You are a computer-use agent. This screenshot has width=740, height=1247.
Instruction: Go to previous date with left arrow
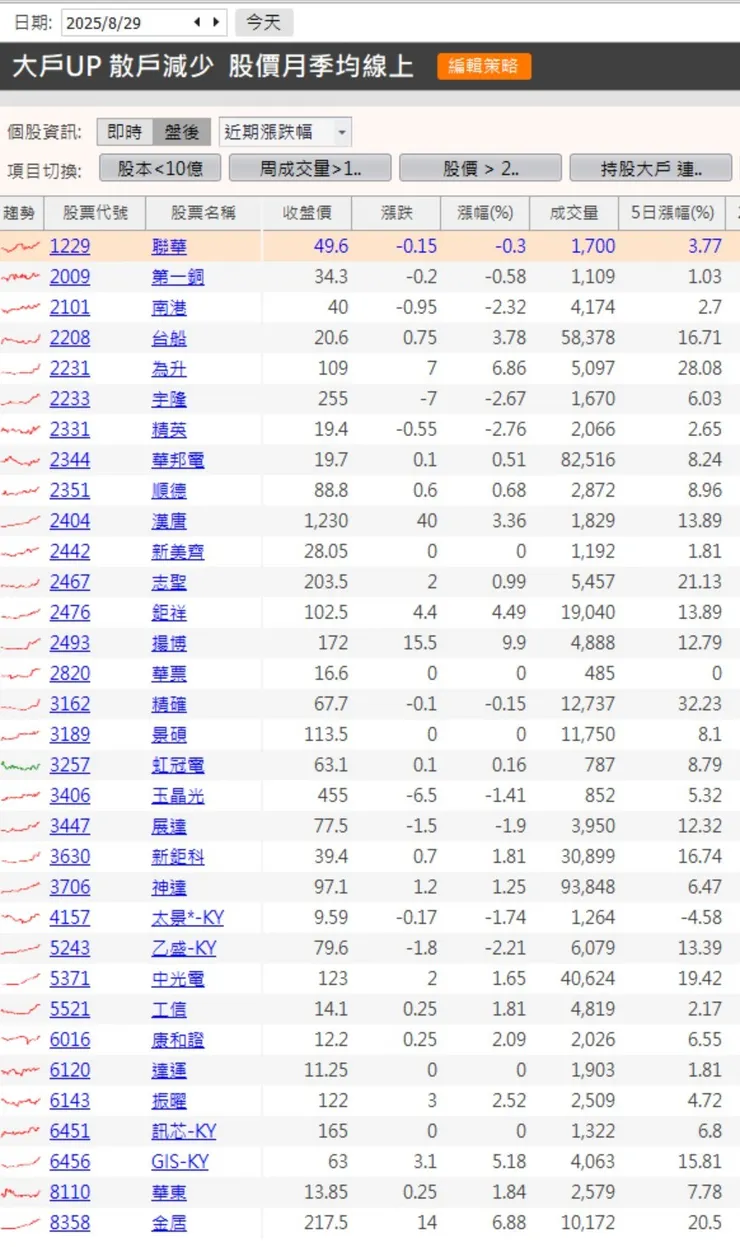tap(198, 21)
